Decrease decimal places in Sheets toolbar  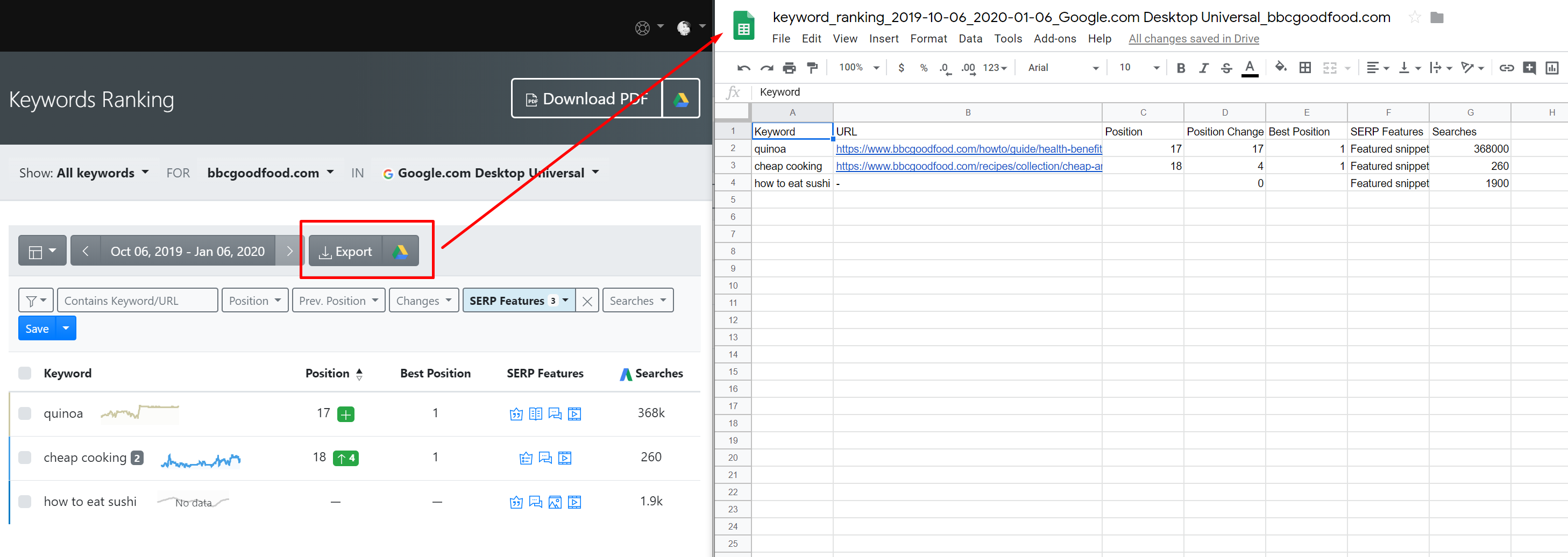945,68
